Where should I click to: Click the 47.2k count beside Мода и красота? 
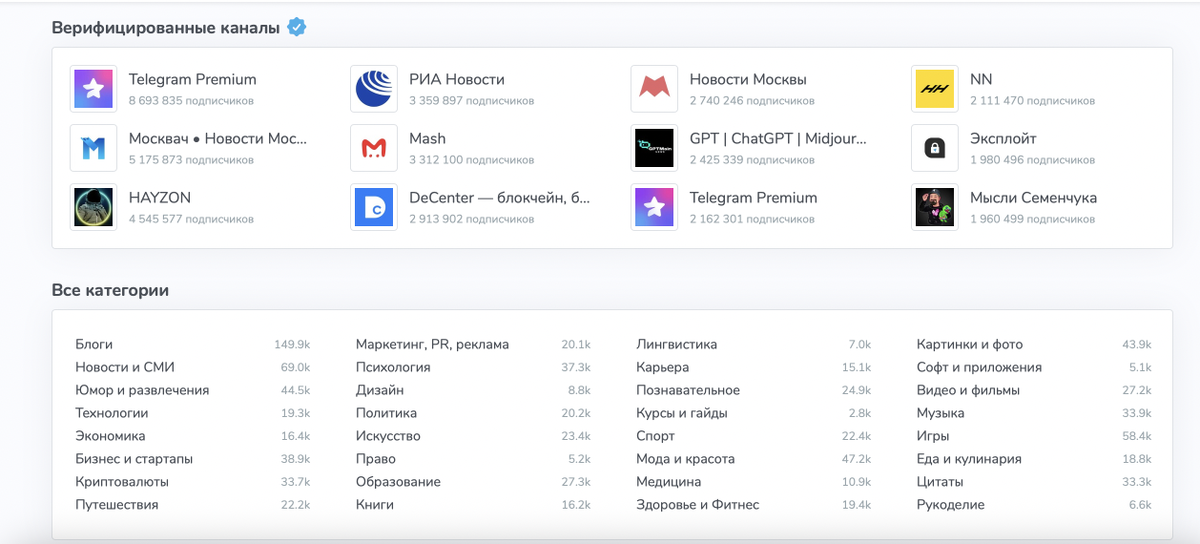tap(857, 459)
